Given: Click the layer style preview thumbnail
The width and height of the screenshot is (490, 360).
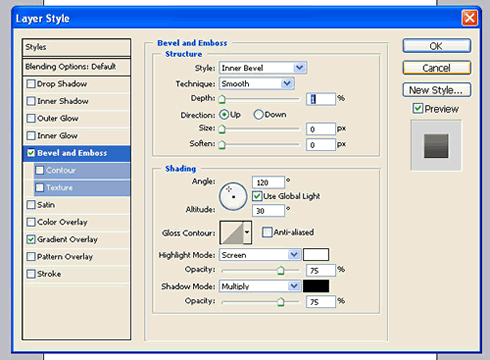Looking at the screenshot, I should pos(436,146).
